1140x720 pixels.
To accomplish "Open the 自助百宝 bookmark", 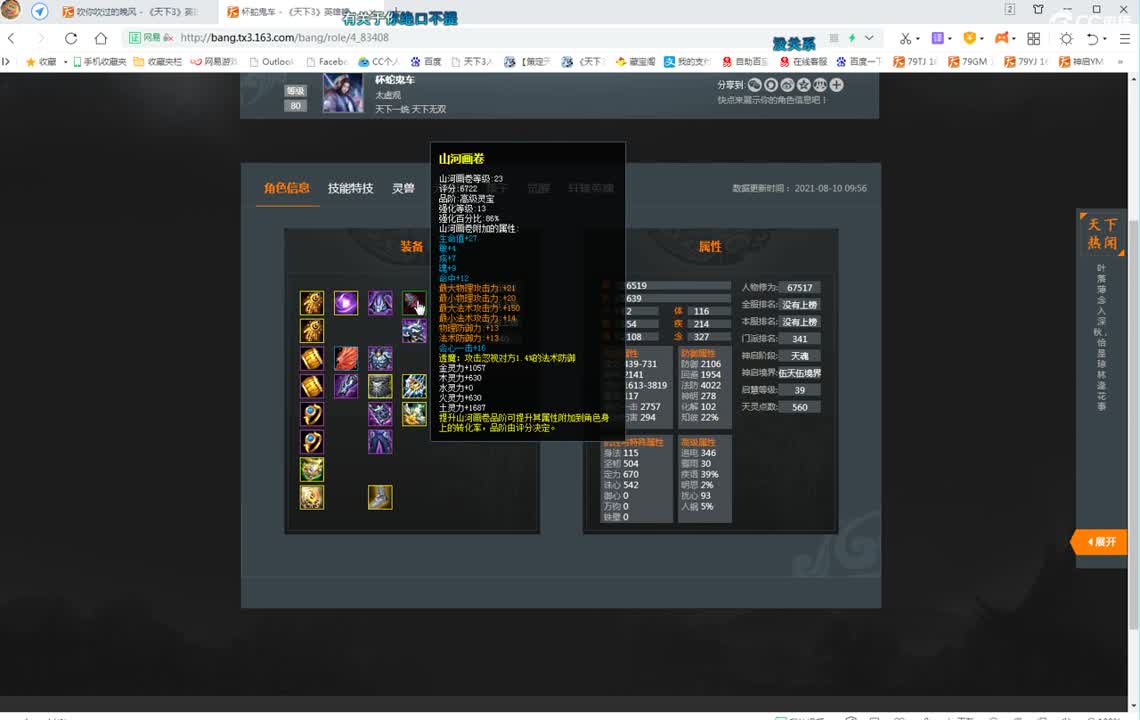I will coord(745,62).
